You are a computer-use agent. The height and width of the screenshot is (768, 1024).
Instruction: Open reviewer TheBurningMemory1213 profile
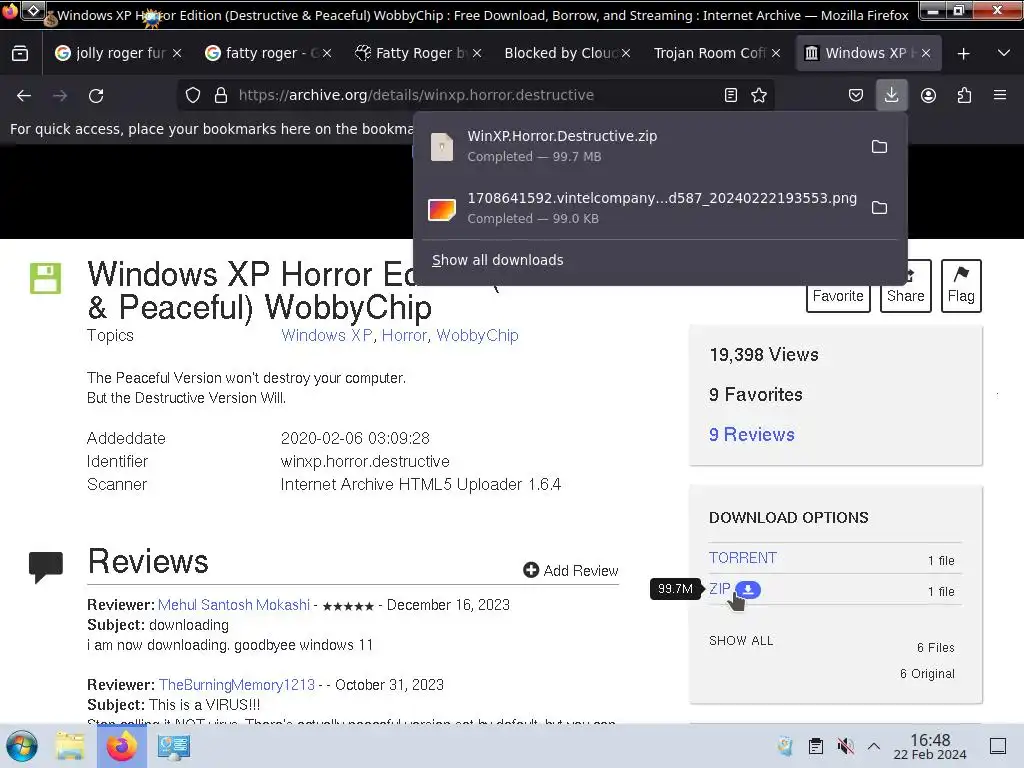tap(237, 685)
